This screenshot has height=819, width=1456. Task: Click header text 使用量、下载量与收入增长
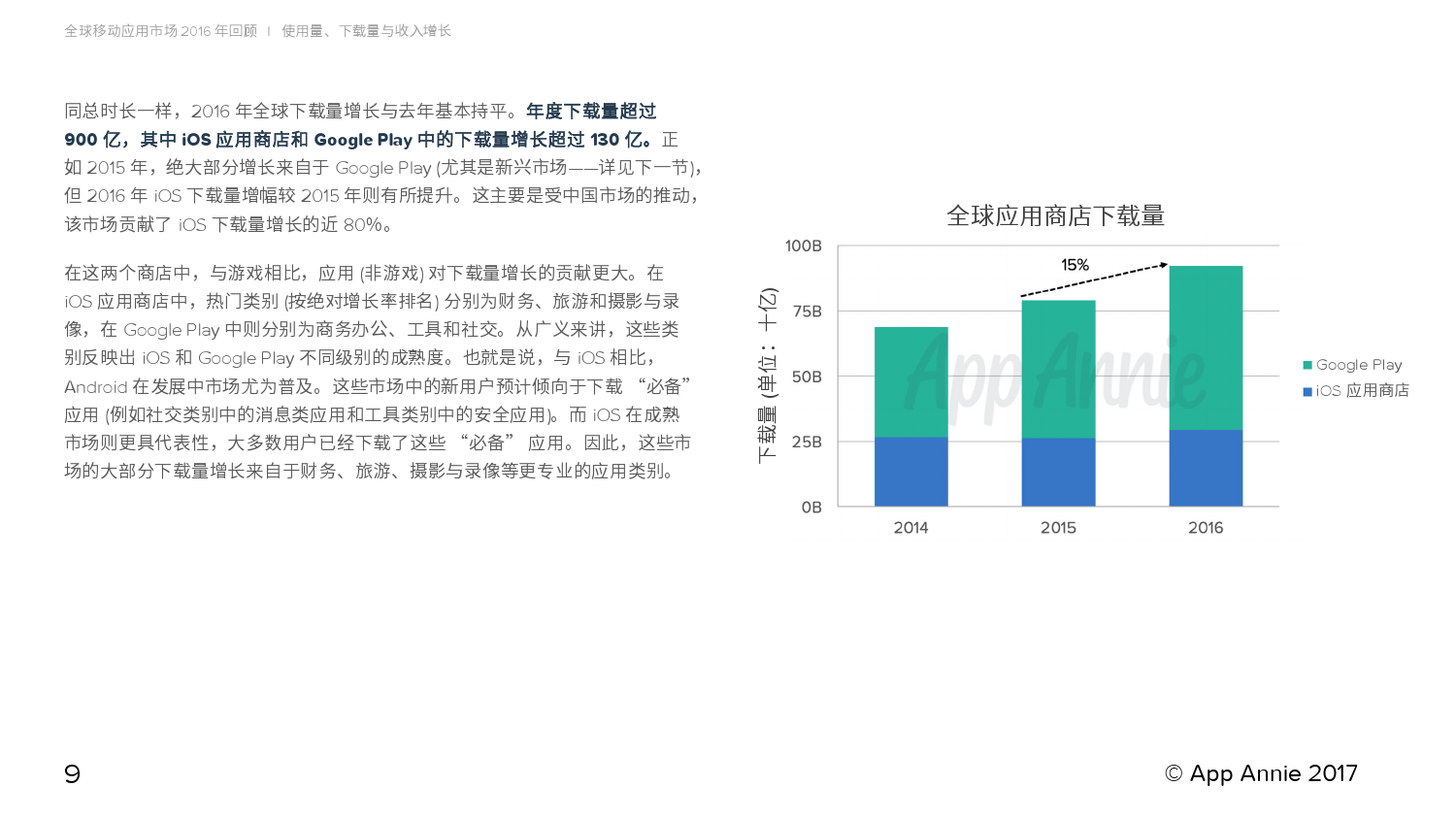[366, 31]
